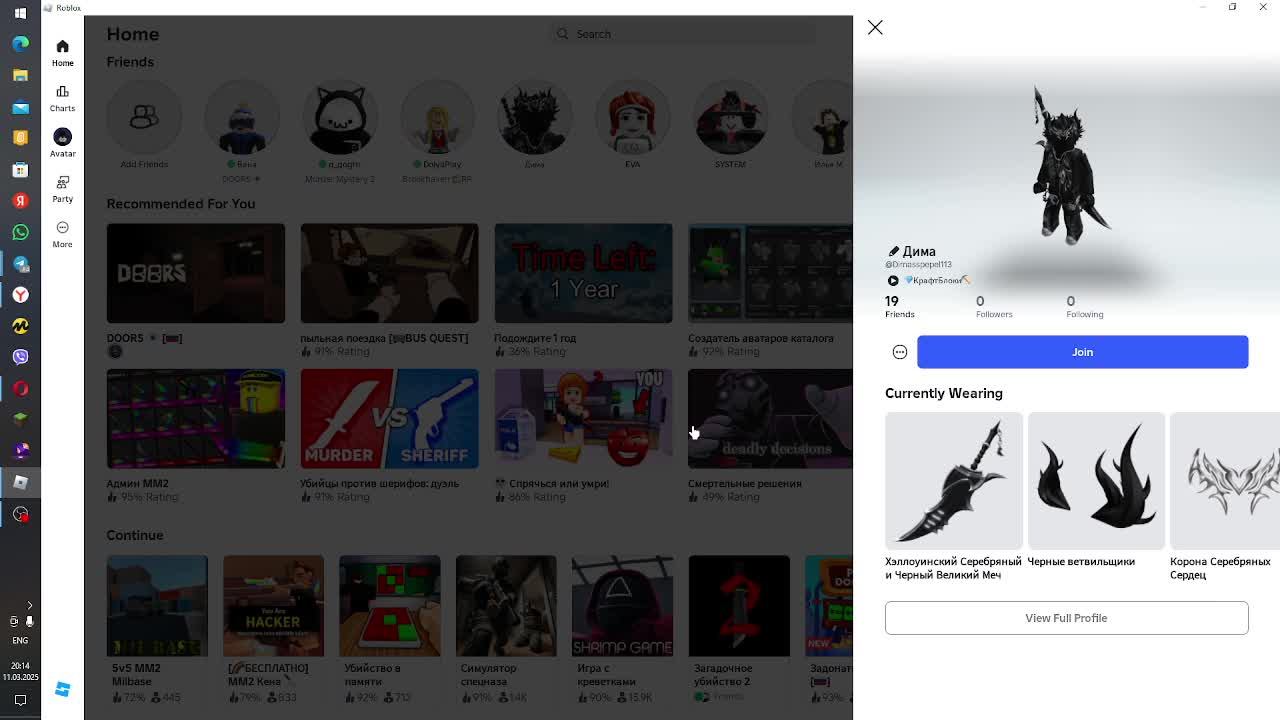Viewport: 1280px width, 720px height.
Task: Click the pencil edit icon beside Дима
Action: 894,252
